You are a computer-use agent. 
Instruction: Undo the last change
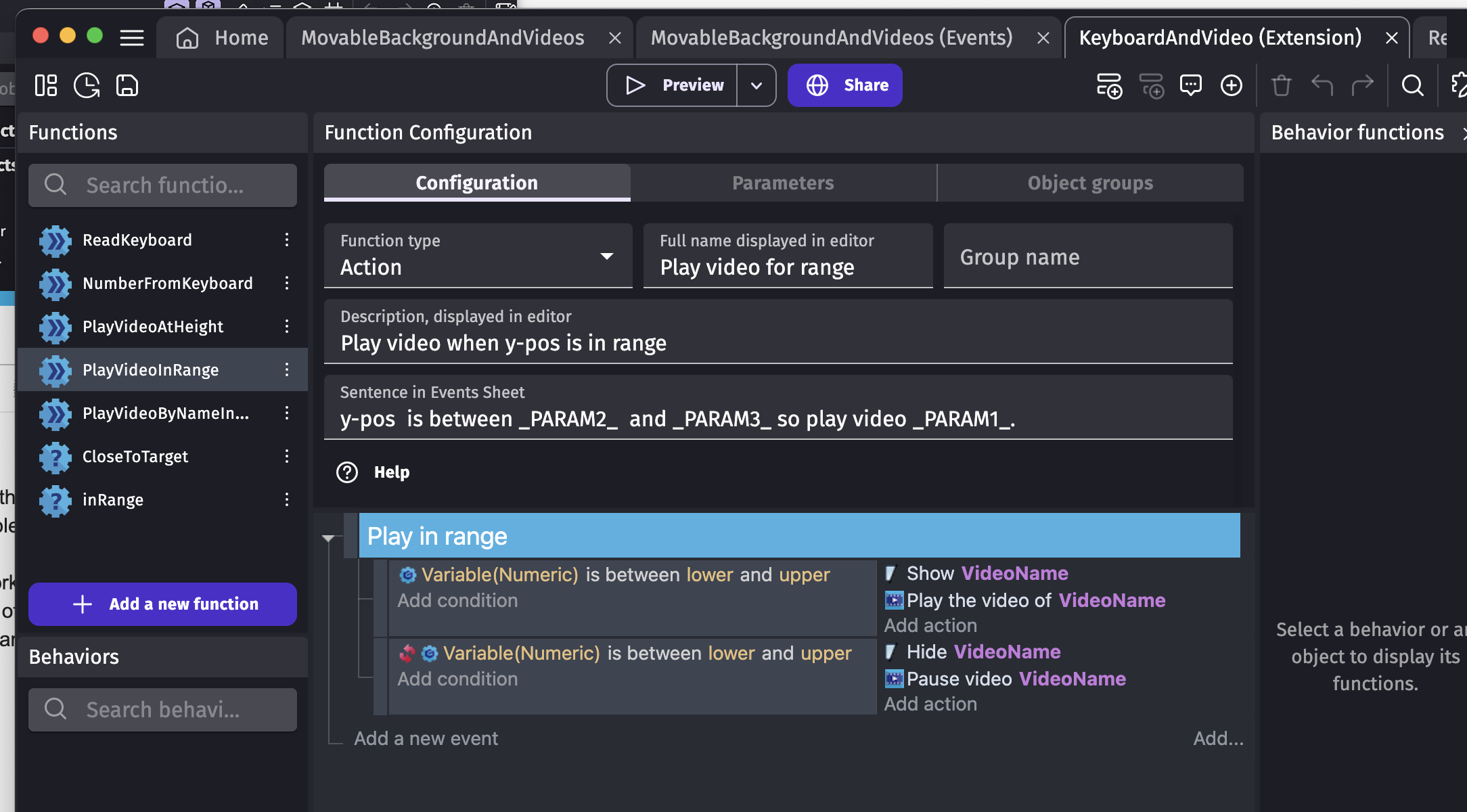pos(1322,85)
